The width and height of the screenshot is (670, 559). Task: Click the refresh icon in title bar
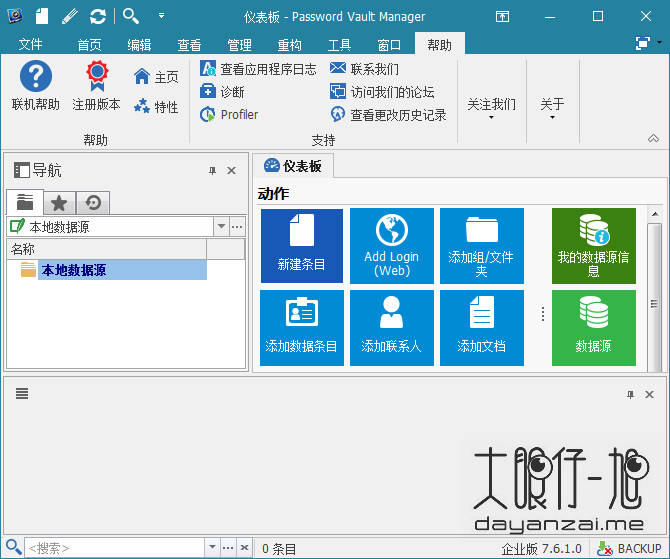(98, 16)
